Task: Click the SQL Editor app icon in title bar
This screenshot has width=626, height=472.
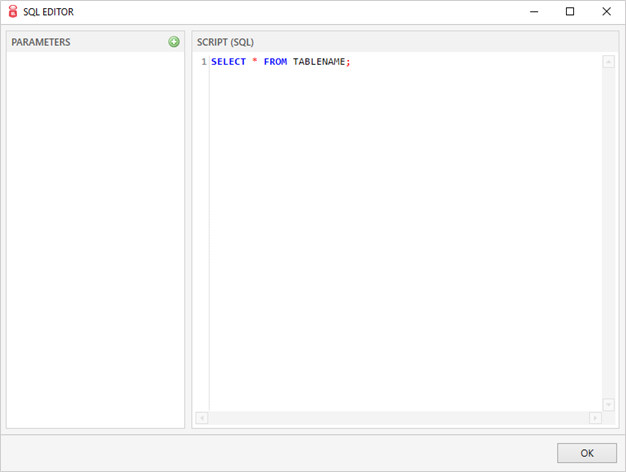Action: pos(13,12)
